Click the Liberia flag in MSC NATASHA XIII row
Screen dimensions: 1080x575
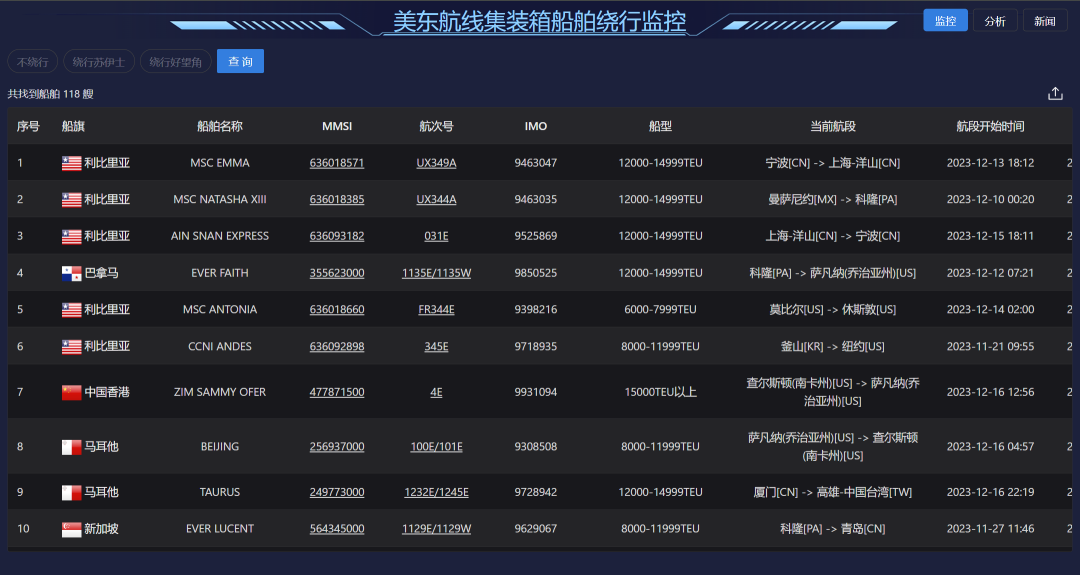72,200
